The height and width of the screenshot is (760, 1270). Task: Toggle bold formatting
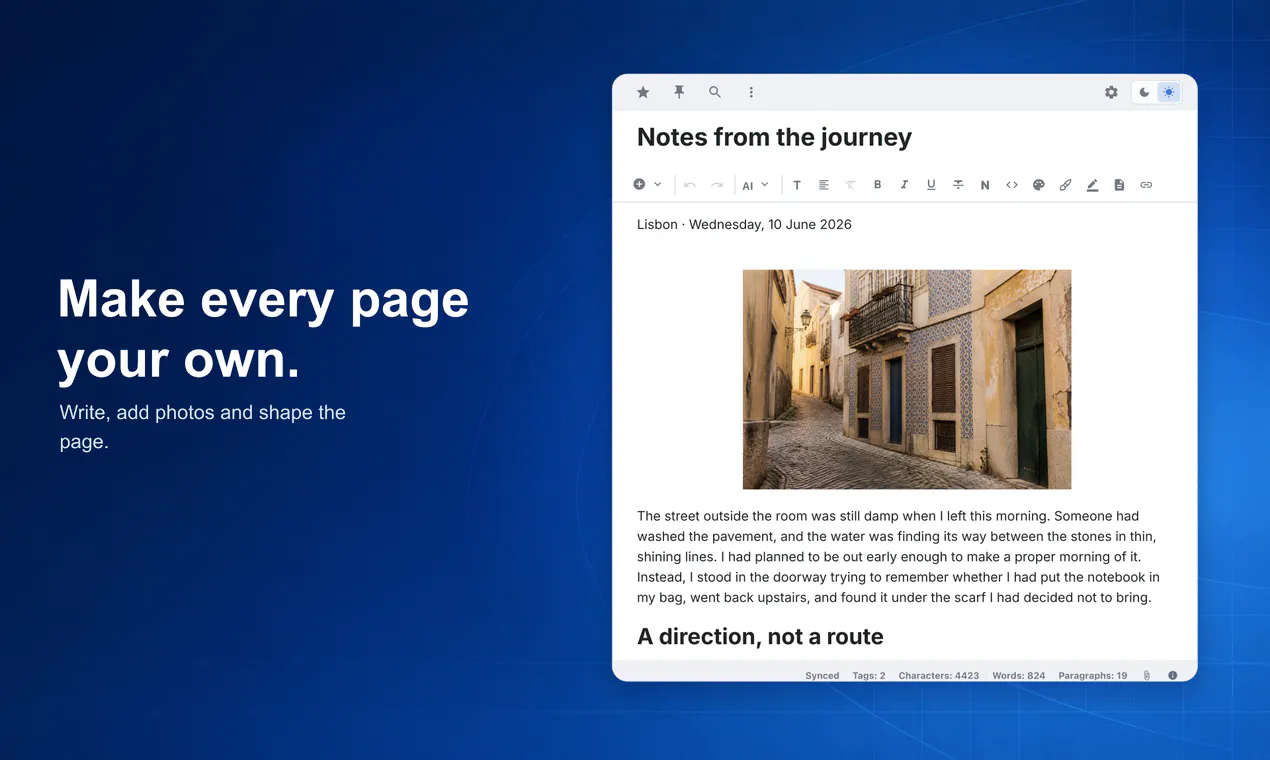click(x=878, y=185)
